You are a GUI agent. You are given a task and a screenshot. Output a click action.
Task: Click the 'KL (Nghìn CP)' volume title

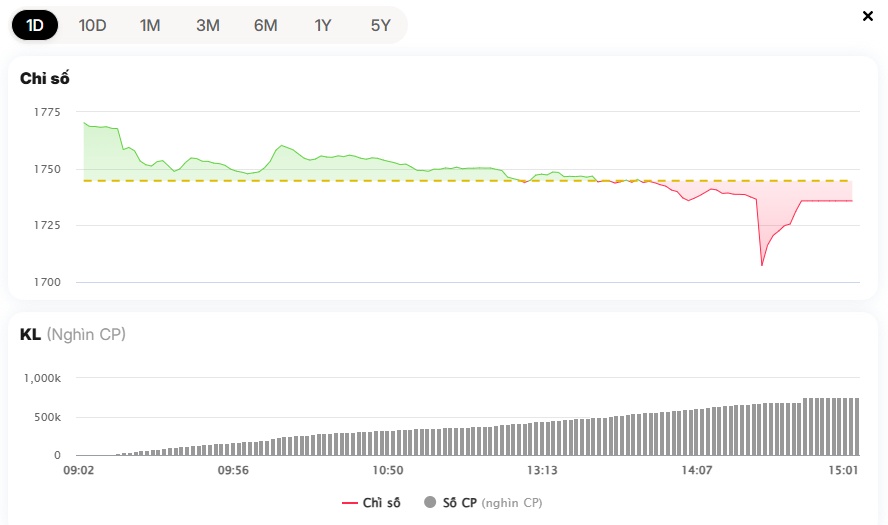[72, 334]
